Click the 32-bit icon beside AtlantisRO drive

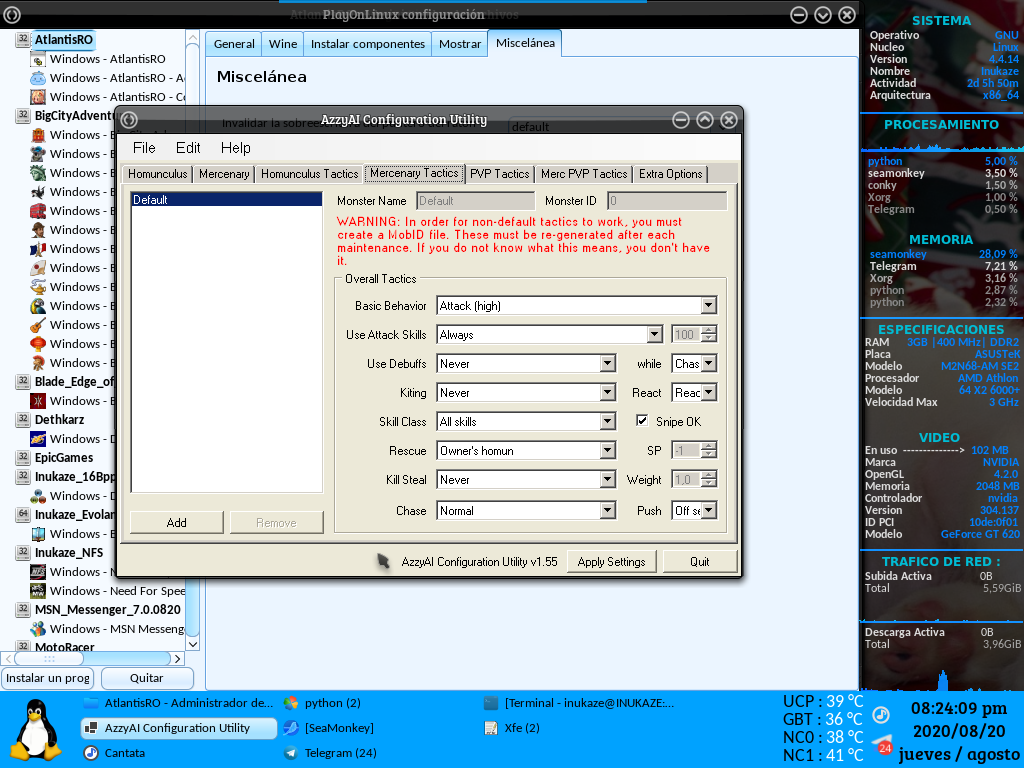24,39
